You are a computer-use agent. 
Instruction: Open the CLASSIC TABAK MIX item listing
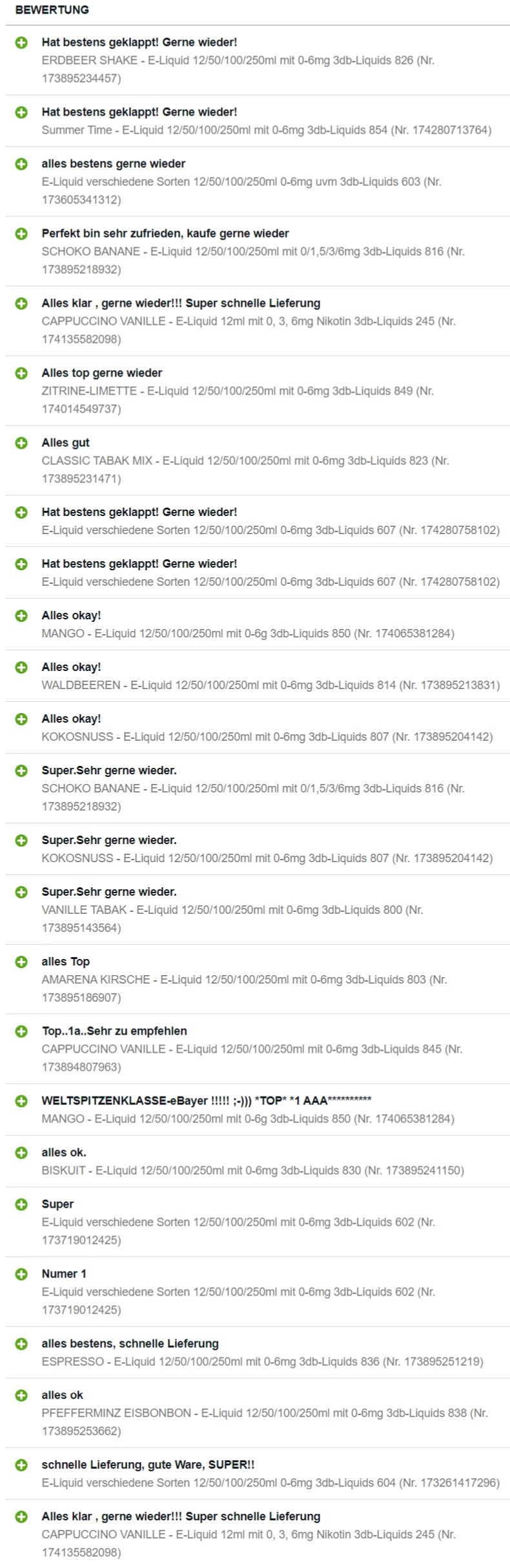pyautogui.click(x=245, y=469)
